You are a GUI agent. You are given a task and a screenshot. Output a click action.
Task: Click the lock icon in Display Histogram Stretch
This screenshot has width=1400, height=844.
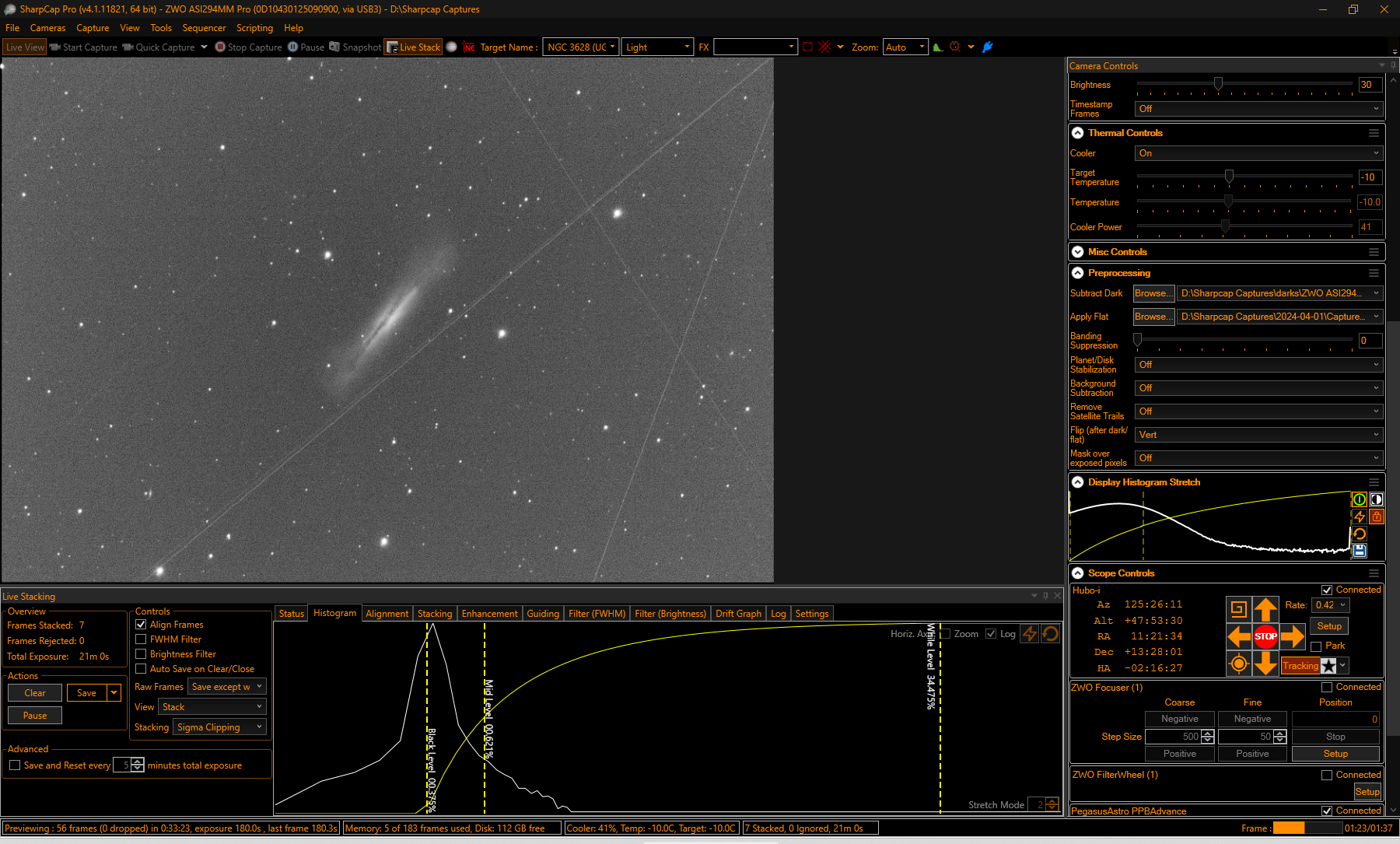pos(1377,517)
